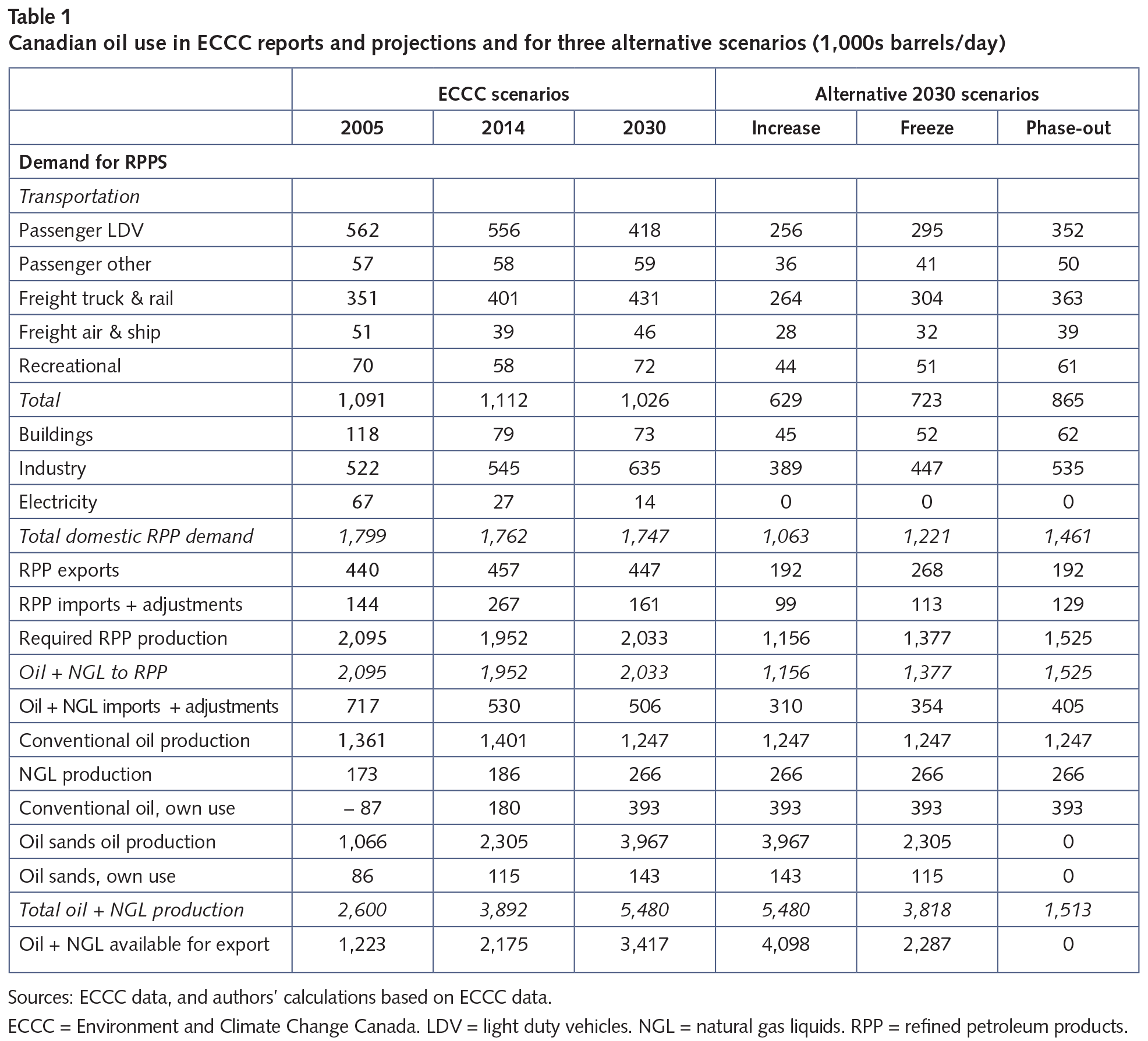Click the Phase-out column header
1148x1041 pixels.
[x=1068, y=128]
